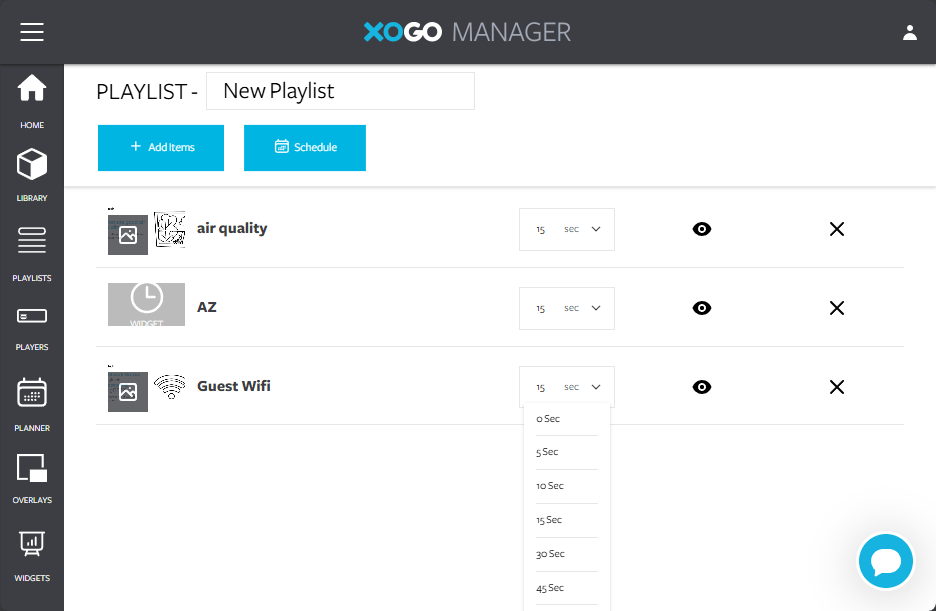Remove Guest Wifi from the playlist
The height and width of the screenshot is (611, 936).
point(837,387)
